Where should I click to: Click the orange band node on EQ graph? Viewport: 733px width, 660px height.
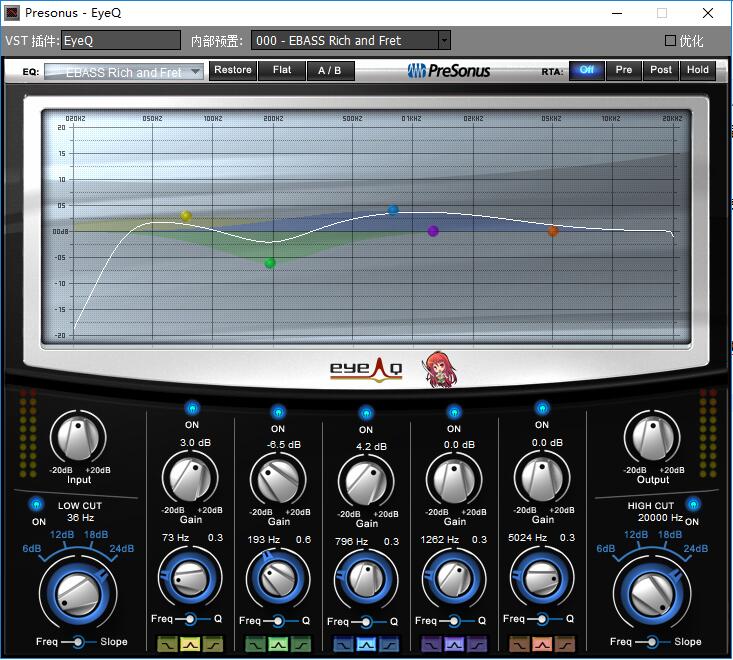[553, 231]
